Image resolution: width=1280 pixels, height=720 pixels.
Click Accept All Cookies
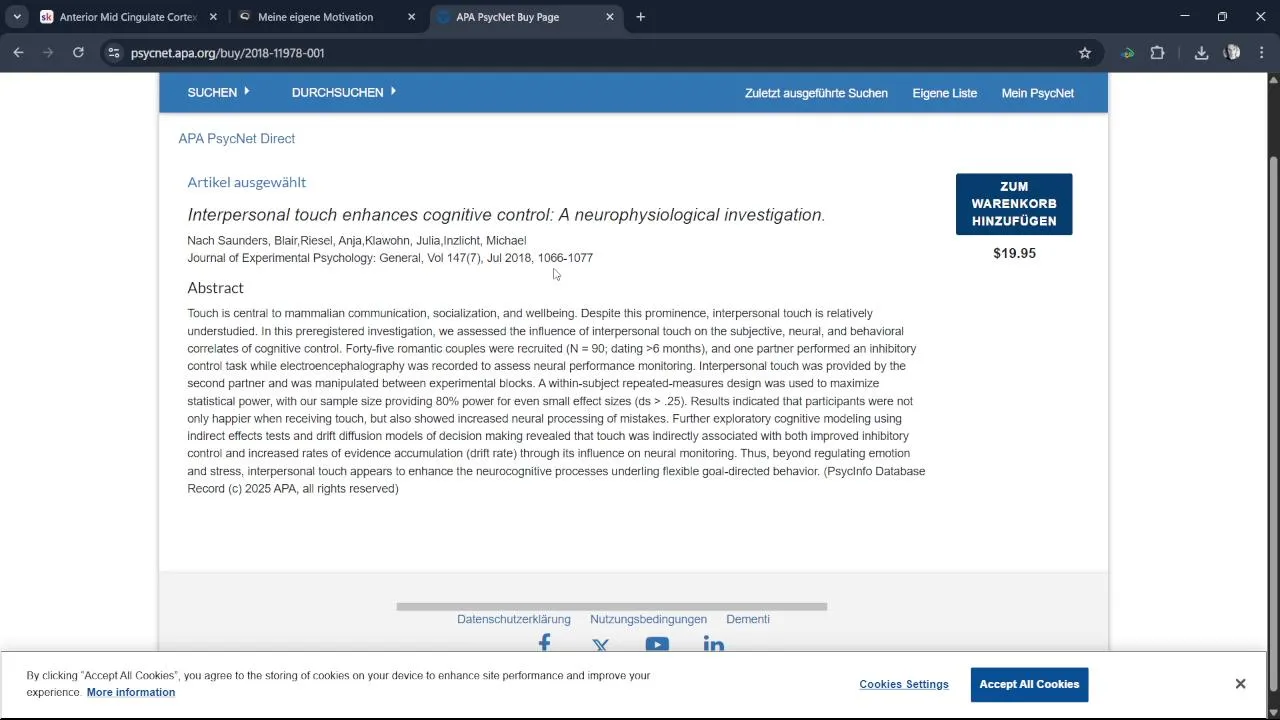(1029, 684)
